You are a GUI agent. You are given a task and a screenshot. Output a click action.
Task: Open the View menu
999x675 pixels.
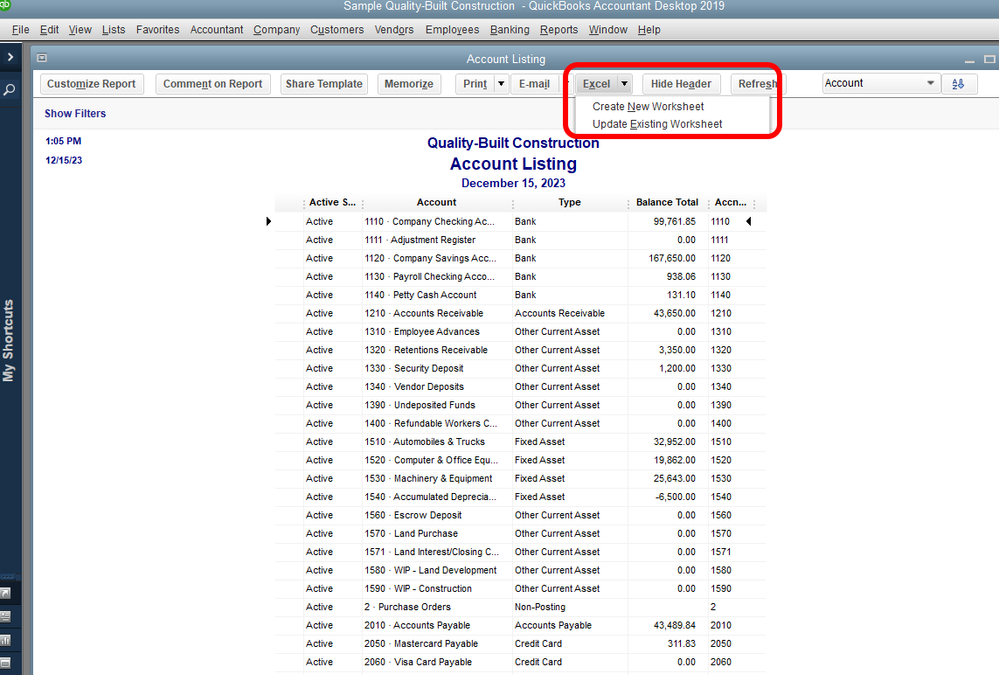[80, 29]
